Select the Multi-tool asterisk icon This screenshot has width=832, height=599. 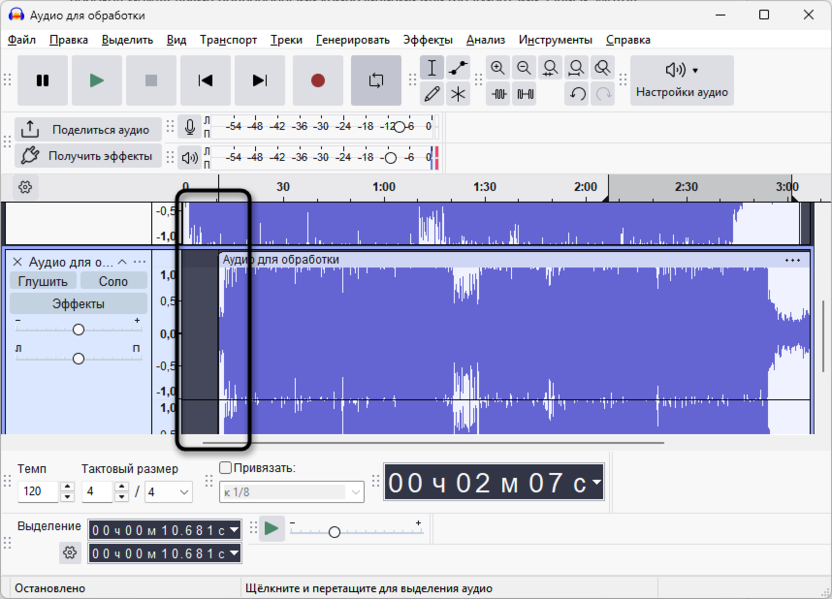pos(458,94)
